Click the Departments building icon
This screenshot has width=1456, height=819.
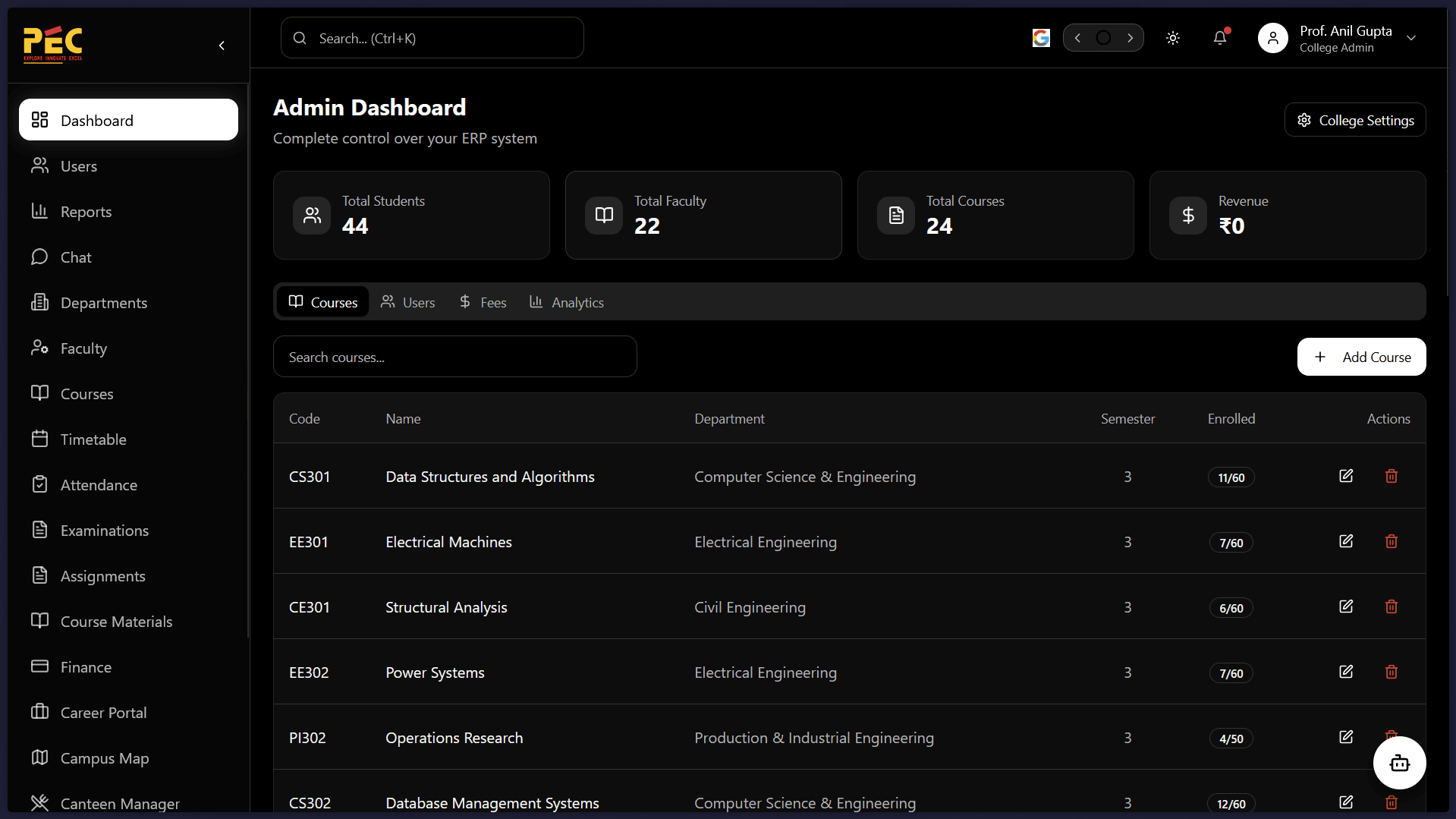(x=41, y=302)
